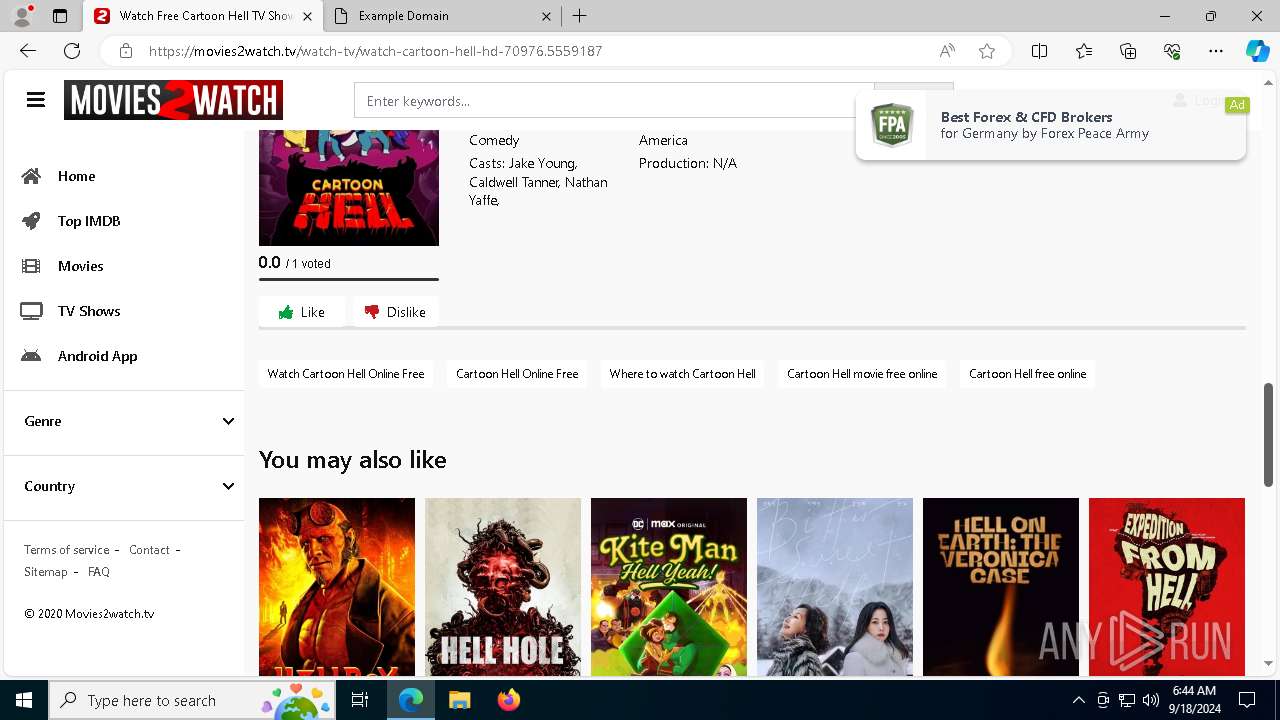The height and width of the screenshot is (720, 1280).
Task: Click the Movies film strip icon
Action: 31,266
